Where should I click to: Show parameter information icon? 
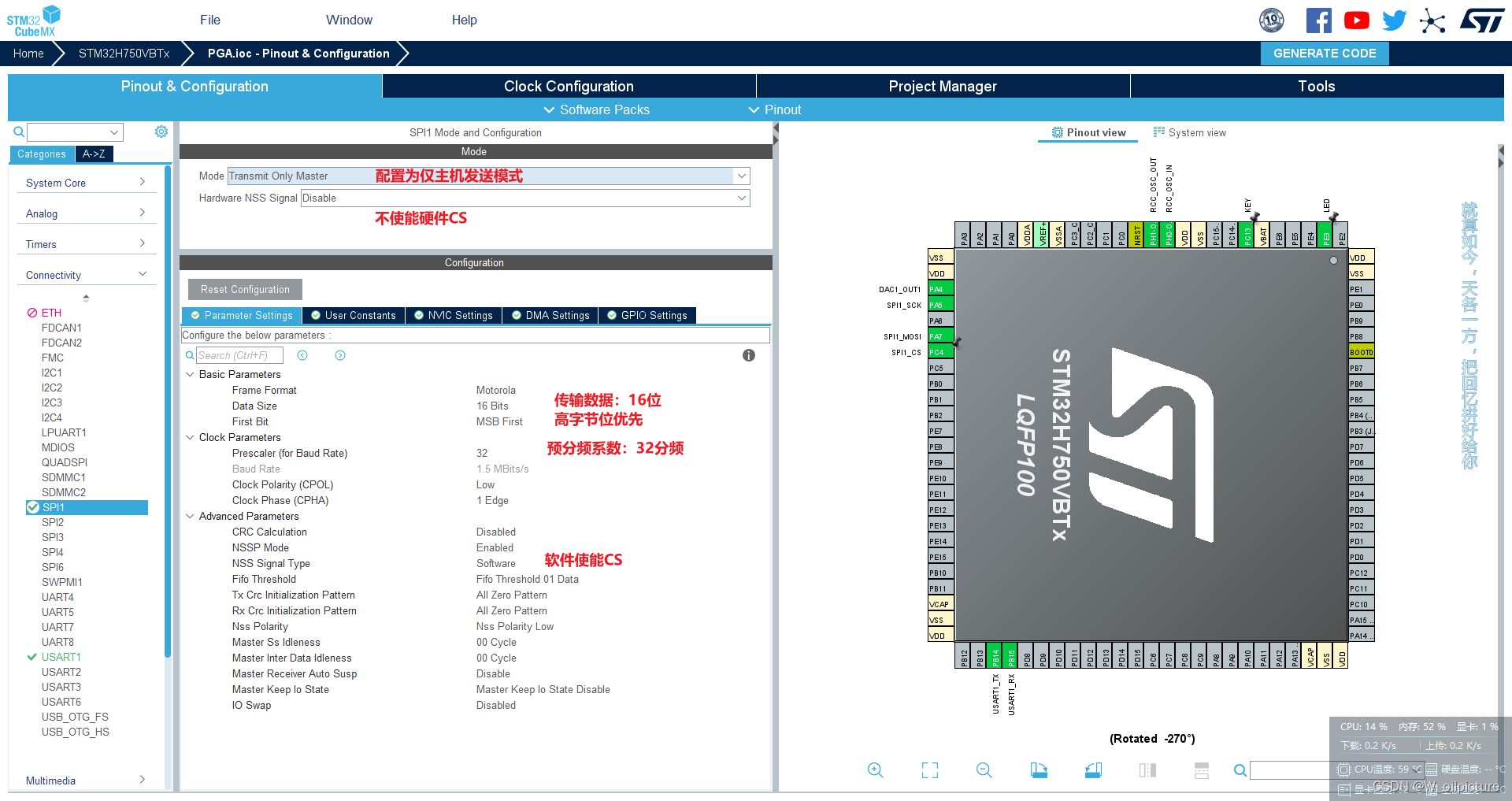click(749, 355)
